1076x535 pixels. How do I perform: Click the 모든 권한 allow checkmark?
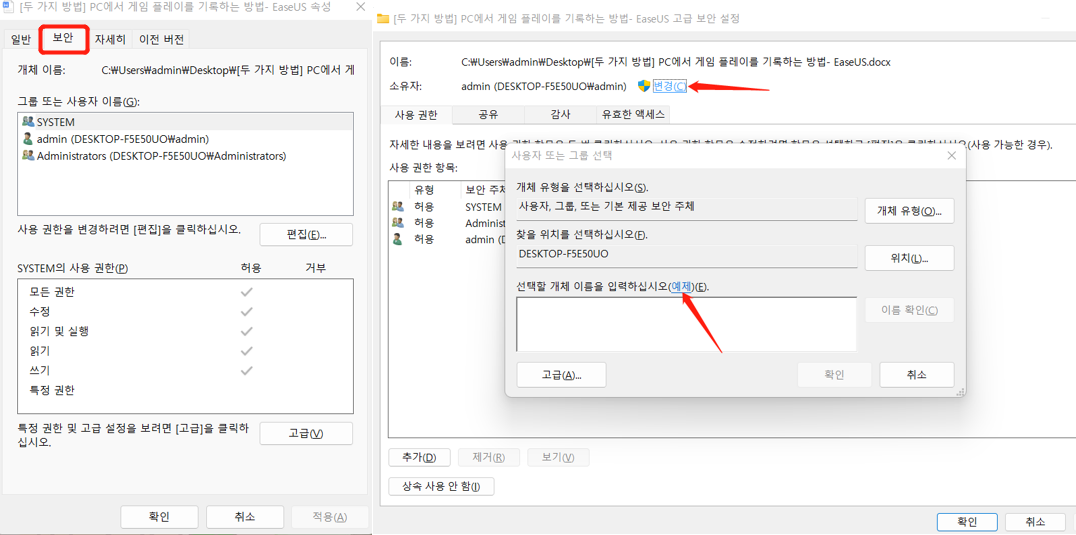tap(247, 292)
